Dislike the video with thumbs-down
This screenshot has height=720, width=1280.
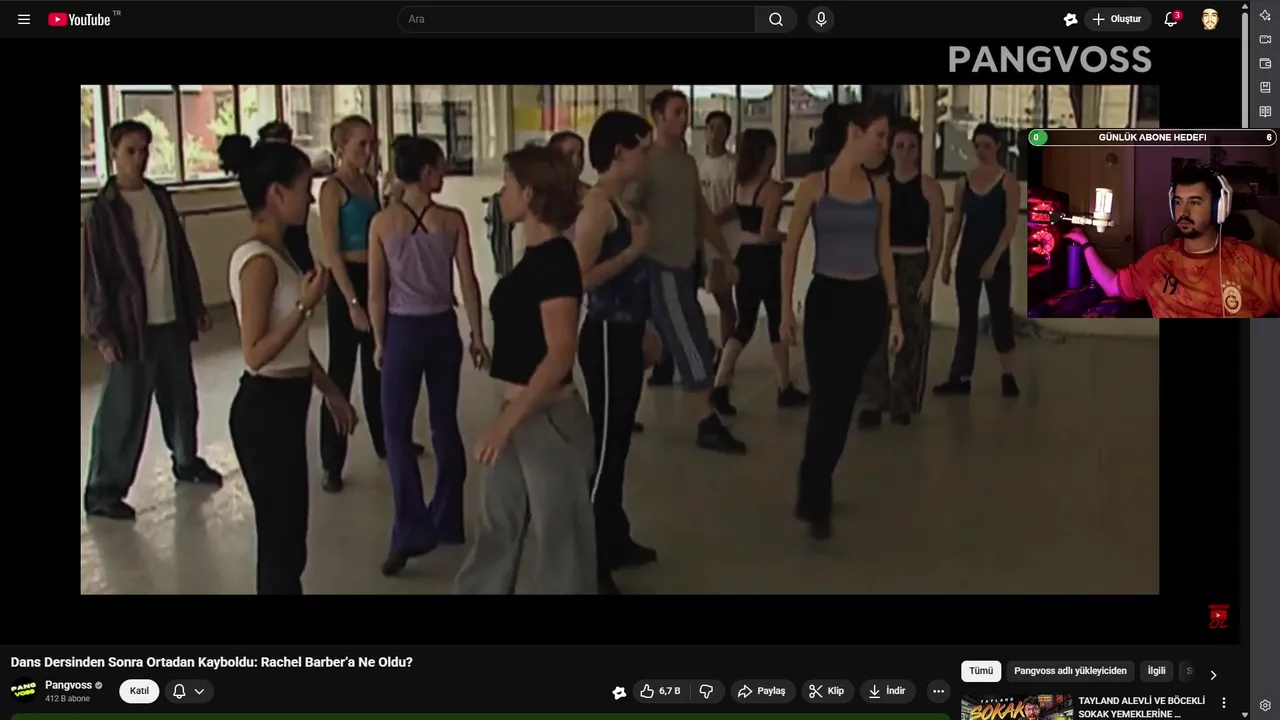pos(706,691)
